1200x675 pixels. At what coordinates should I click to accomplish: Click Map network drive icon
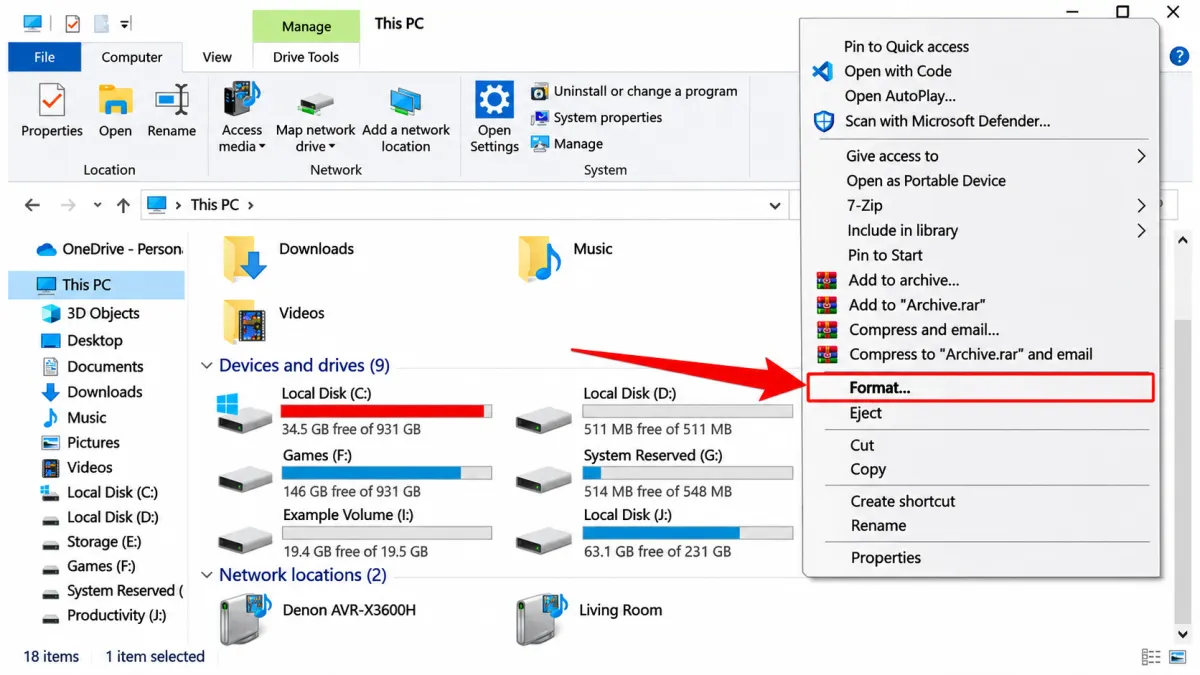(x=316, y=103)
